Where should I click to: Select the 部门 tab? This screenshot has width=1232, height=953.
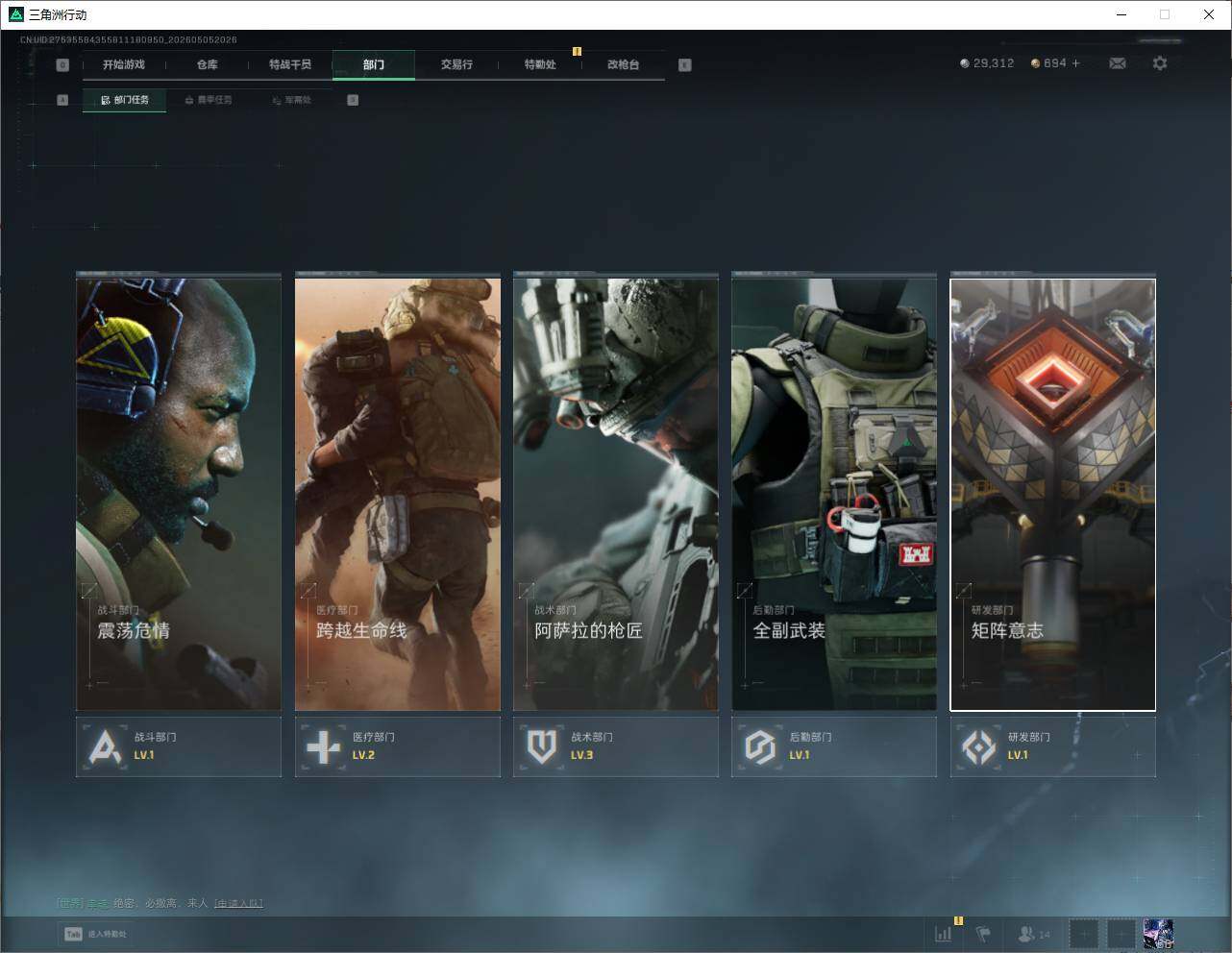click(374, 65)
